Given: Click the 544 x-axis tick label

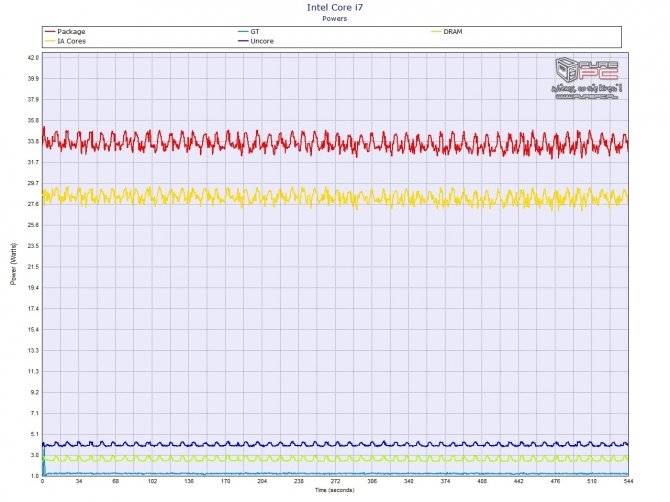Looking at the screenshot, I should pyautogui.click(x=628, y=481).
